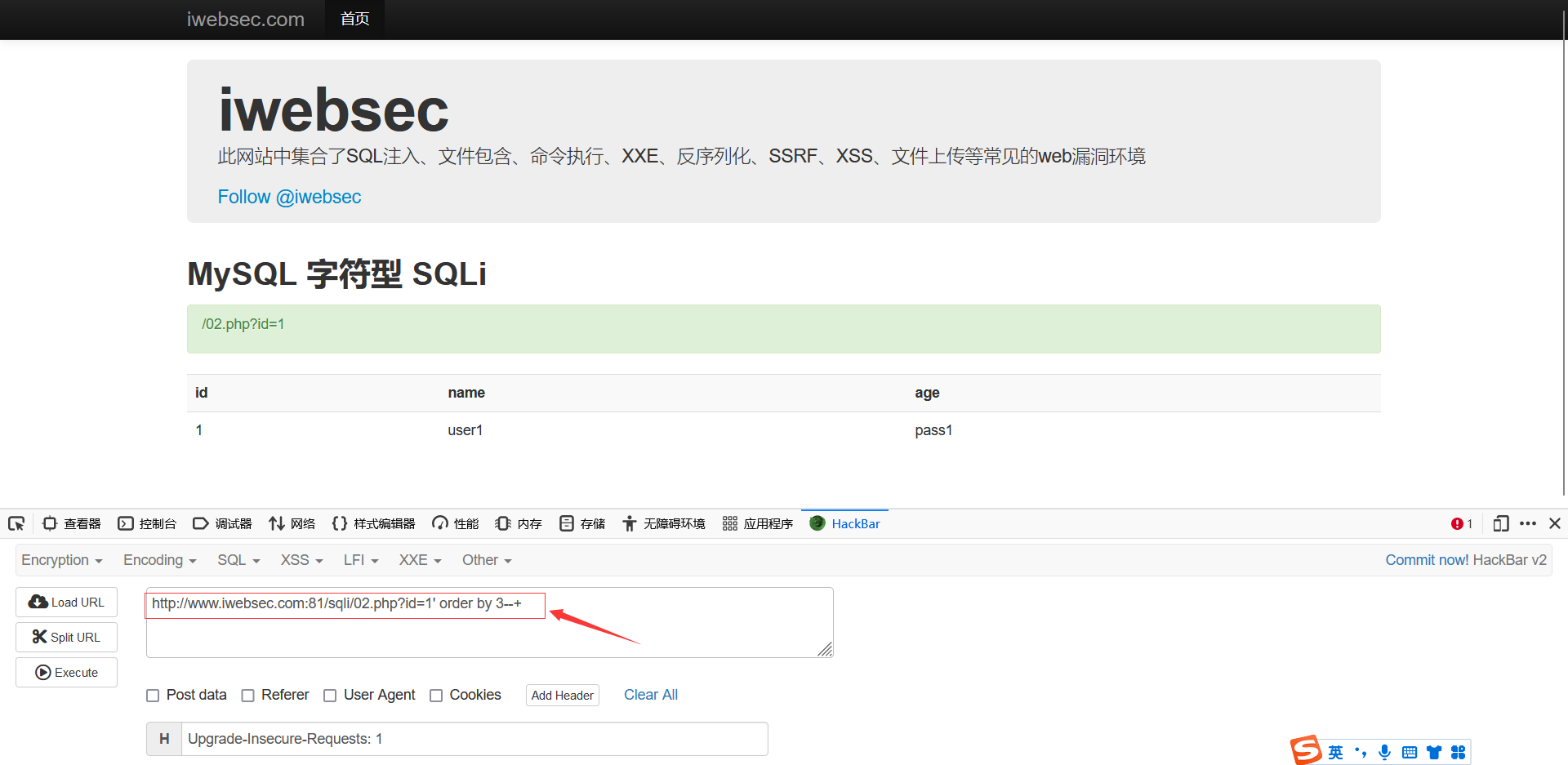1568x765 pixels.
Task: Enable the Post data checkbox
Action: click(x=153, y=695)
